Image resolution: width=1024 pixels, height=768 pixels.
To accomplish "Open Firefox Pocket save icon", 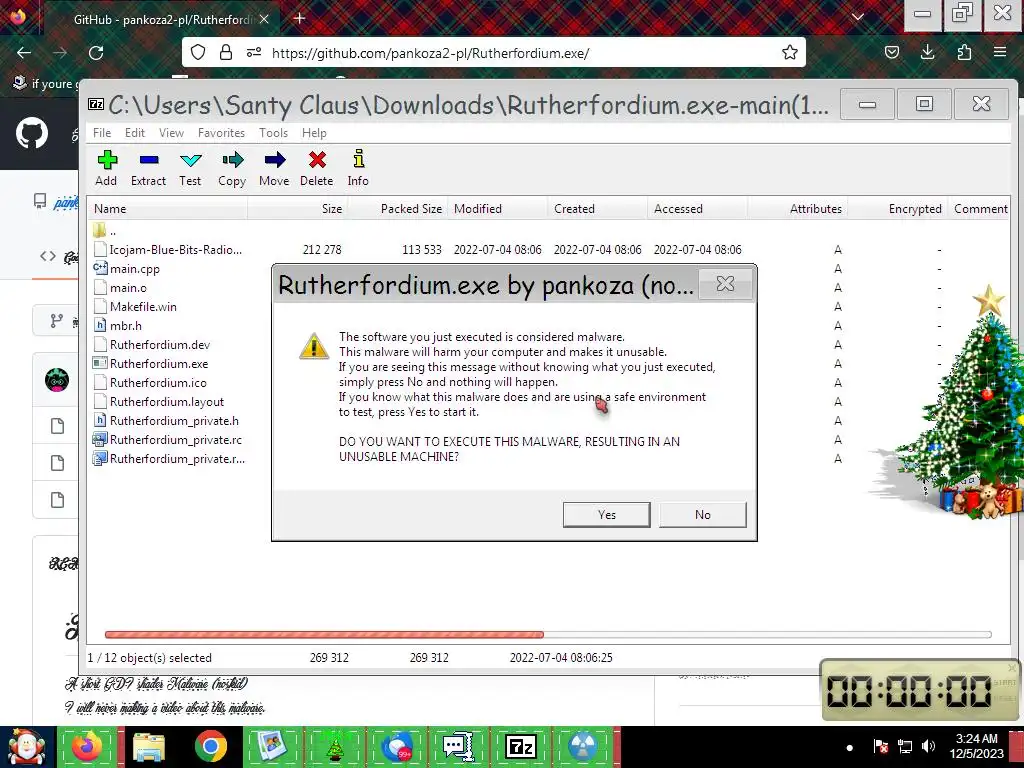I will (x=891, y=52).
